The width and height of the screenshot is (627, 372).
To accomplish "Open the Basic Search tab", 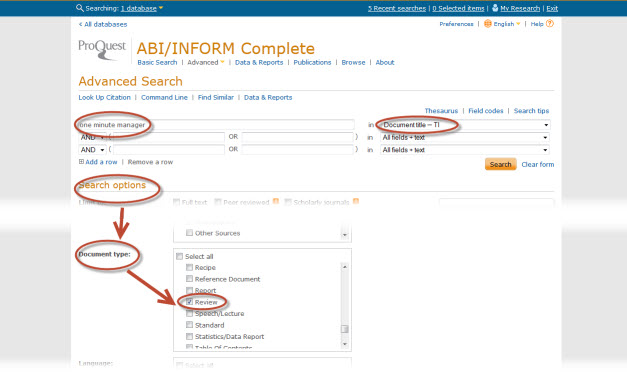I will [157, 62].
